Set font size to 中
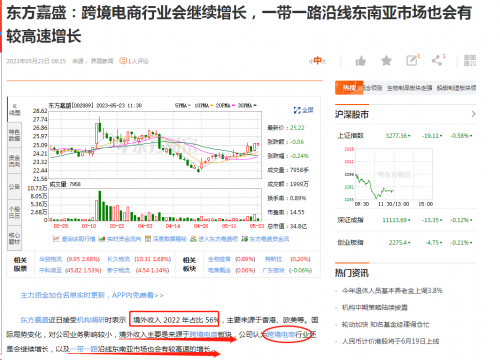The image size is (500, 360). 317,61
